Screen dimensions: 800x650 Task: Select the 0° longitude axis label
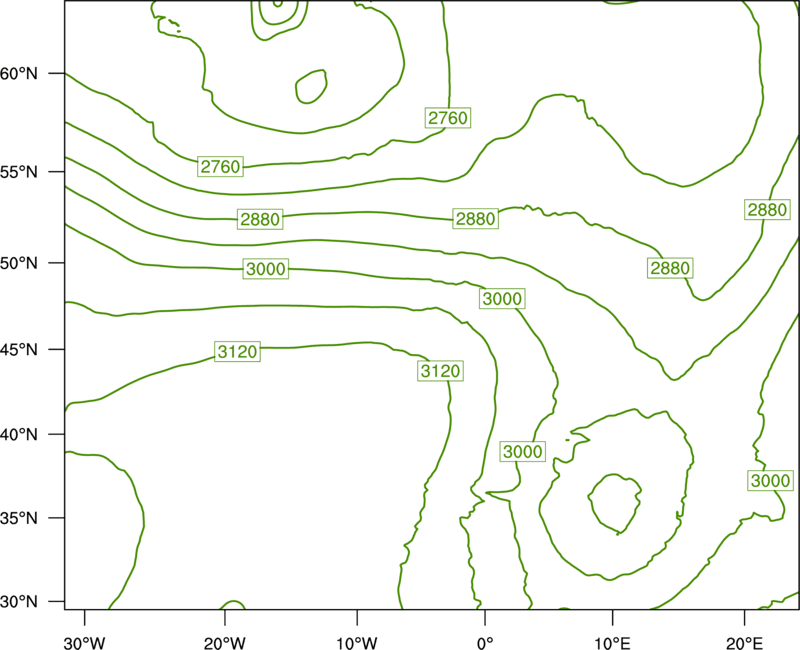click(x=485, y=643)
